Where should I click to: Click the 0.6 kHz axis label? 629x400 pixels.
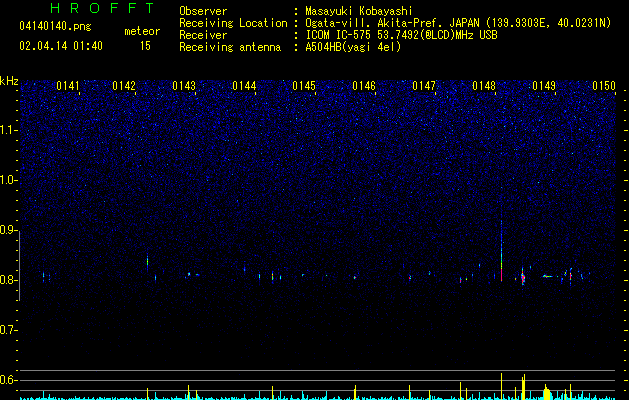click(8, 380)
